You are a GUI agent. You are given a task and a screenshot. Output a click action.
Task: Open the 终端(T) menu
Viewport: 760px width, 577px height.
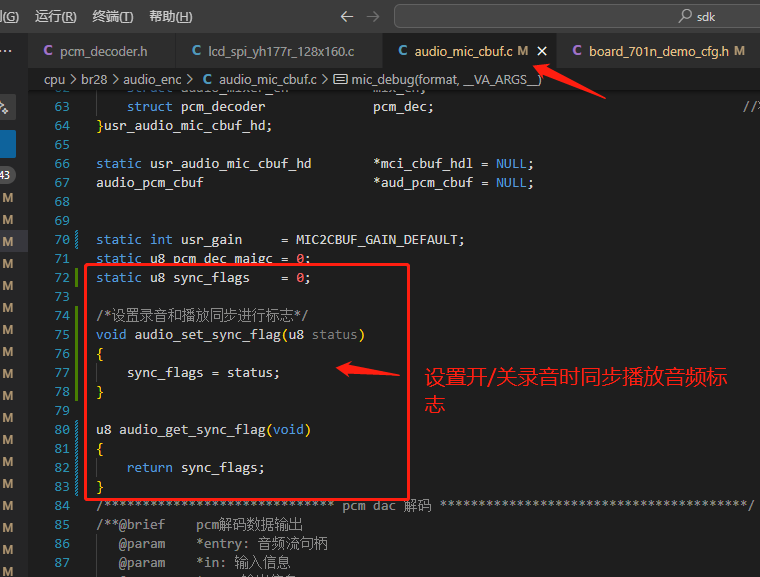[112, 16]
